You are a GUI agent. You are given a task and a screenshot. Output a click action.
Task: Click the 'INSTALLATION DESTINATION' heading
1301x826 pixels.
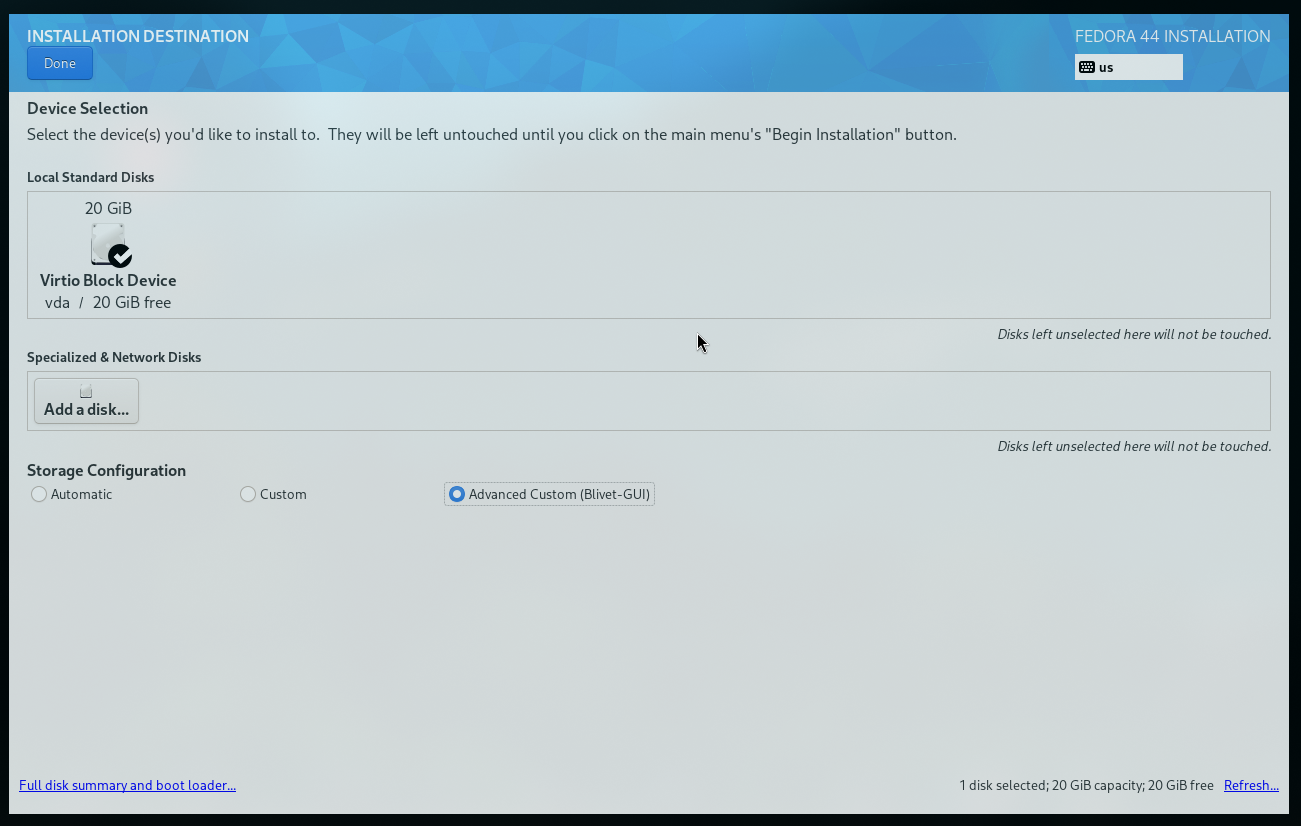point(138,36)
